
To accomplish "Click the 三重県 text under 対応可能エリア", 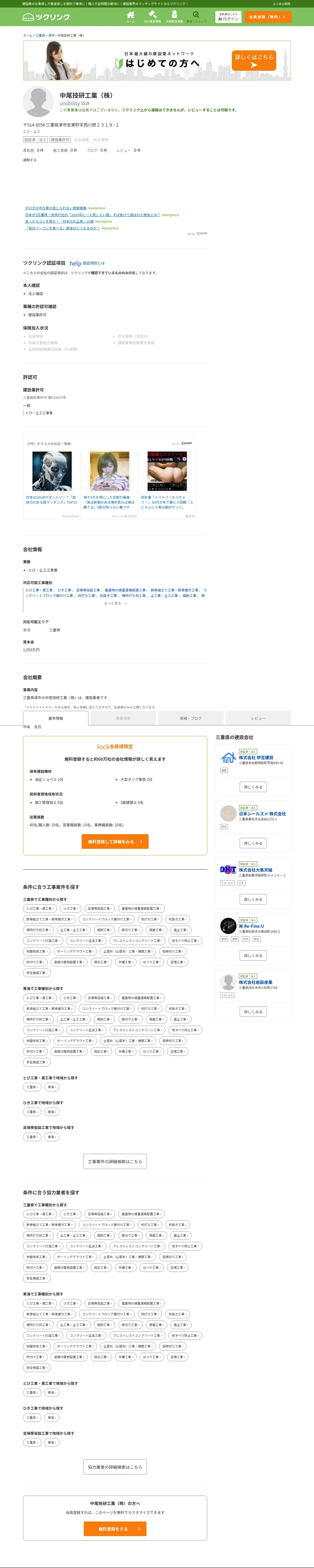I will 55,630.
